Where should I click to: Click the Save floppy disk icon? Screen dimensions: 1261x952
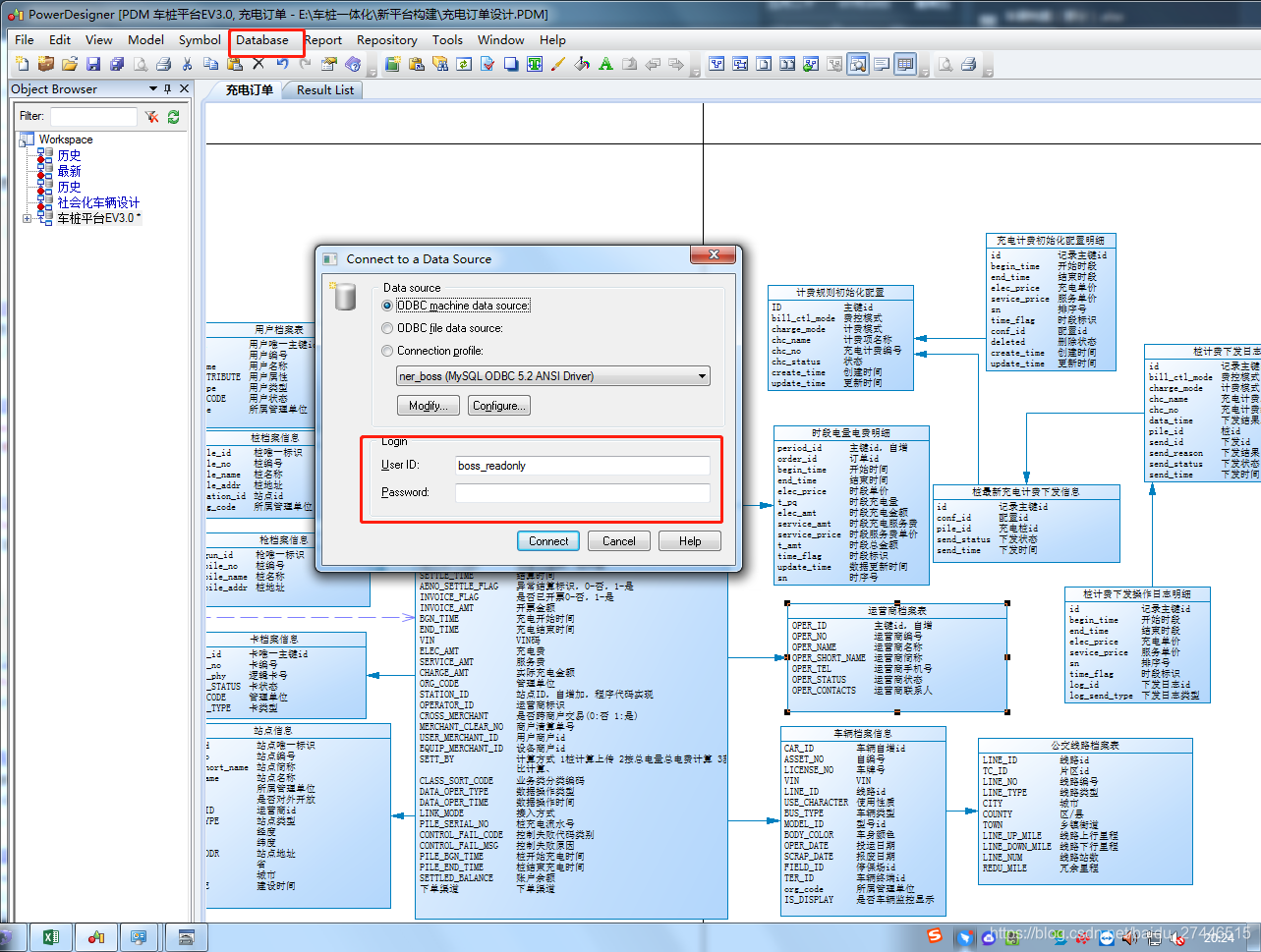click(93, 64)
